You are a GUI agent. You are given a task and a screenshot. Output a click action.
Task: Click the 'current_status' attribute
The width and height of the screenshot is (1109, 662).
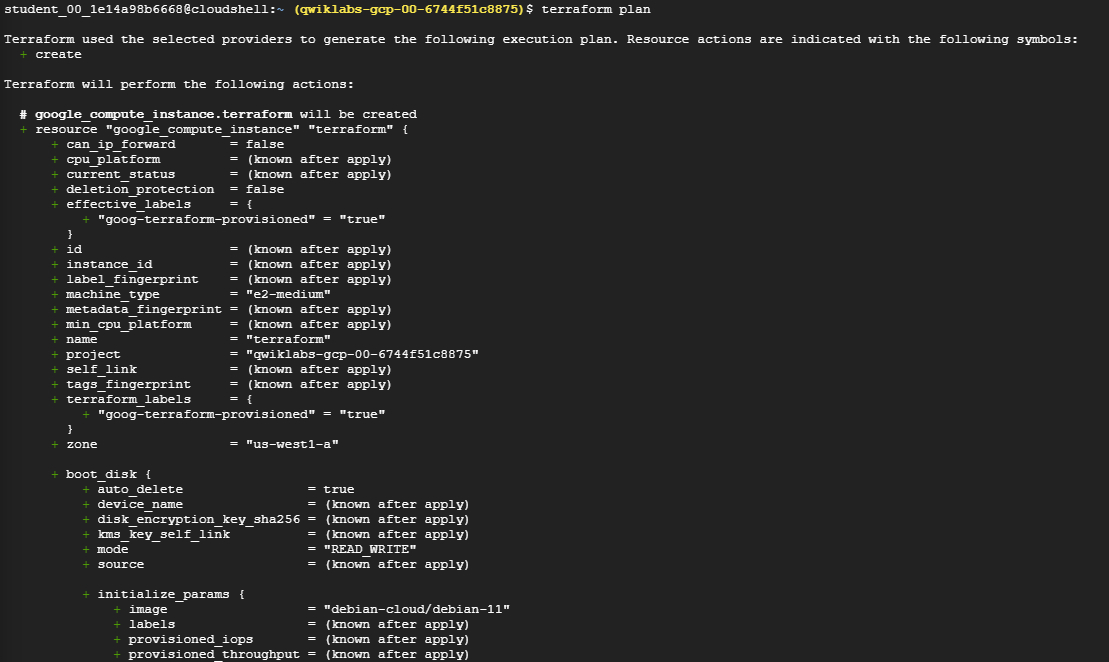121,174
